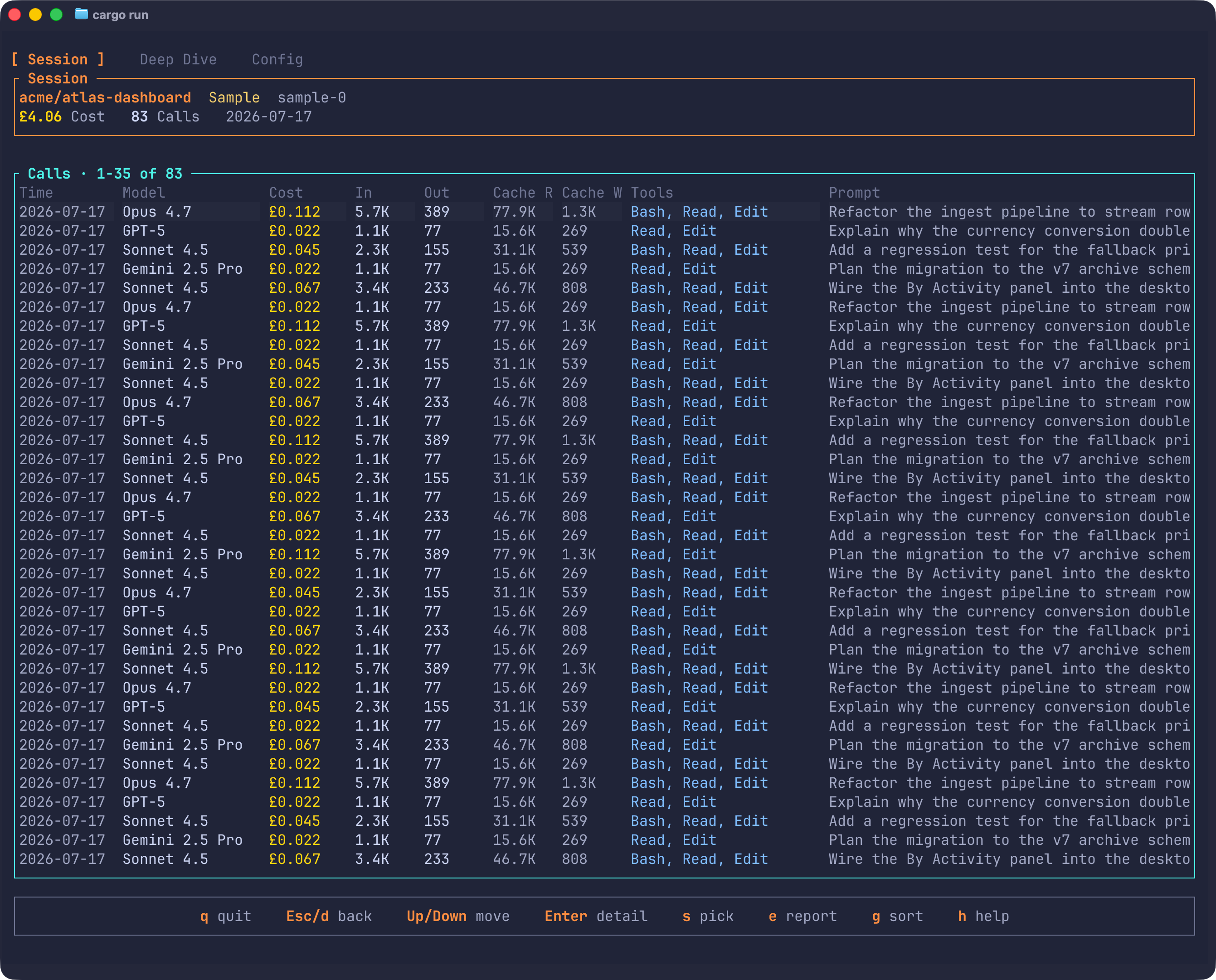
Task: Click the 233 Out value in Opus 4.7 row
Action: [436, 402]
